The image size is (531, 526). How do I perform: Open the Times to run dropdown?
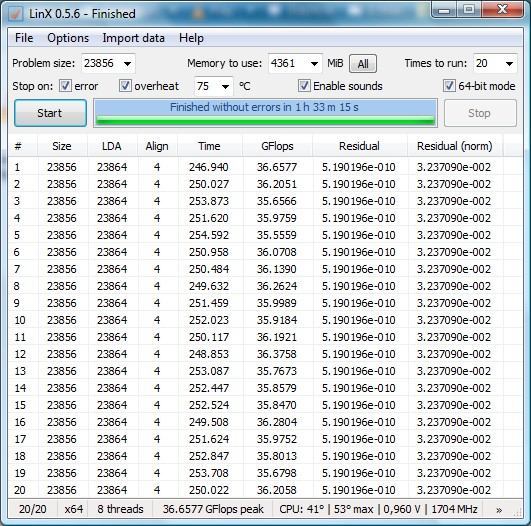[509, 64]
